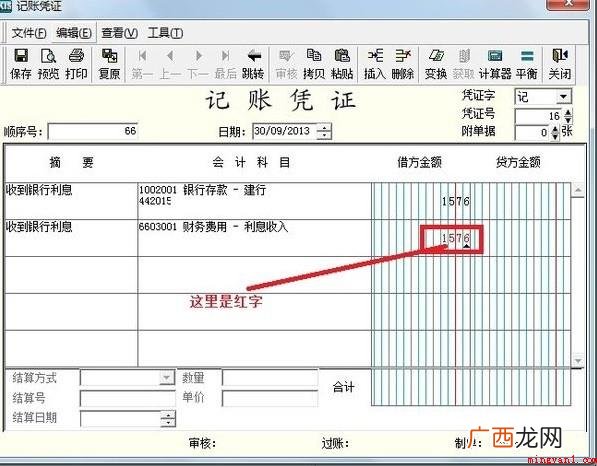The image size is (597, 466).
Task: Decrease 凭证号 with the down spinner
Action: pyautogui.click(x=568, y=120)
